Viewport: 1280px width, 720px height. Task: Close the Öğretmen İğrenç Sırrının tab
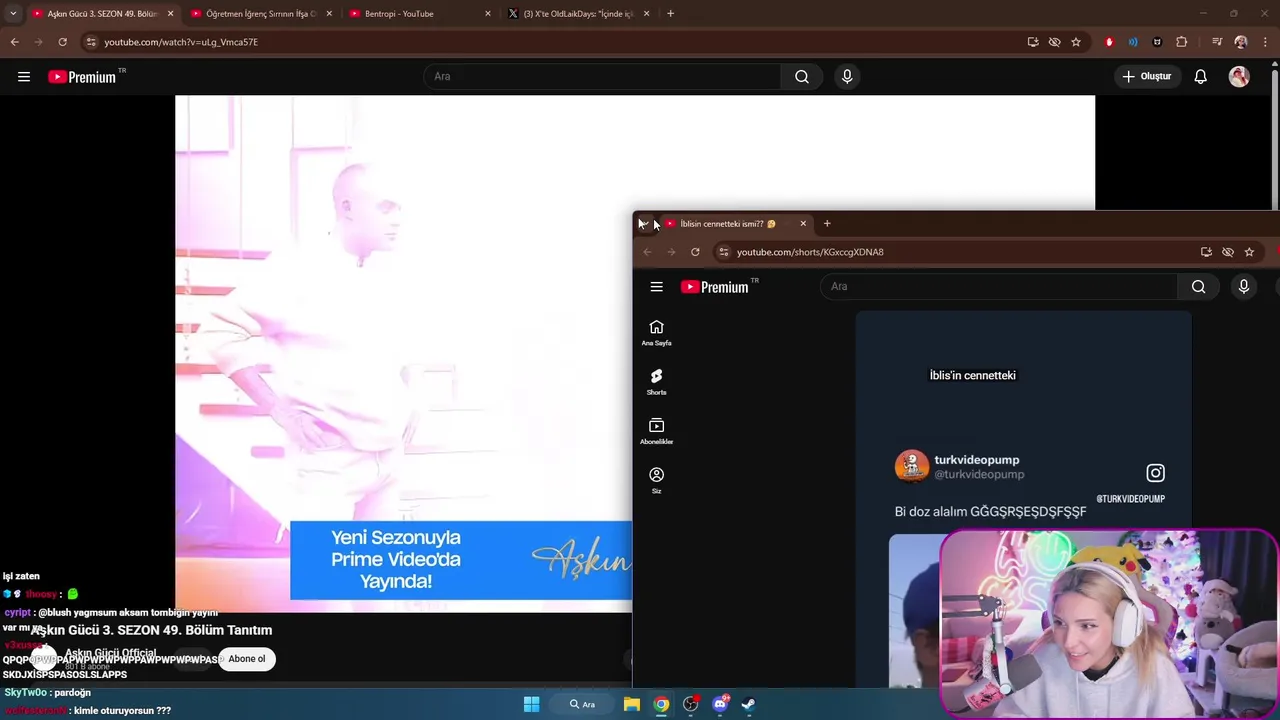point(329,14)
